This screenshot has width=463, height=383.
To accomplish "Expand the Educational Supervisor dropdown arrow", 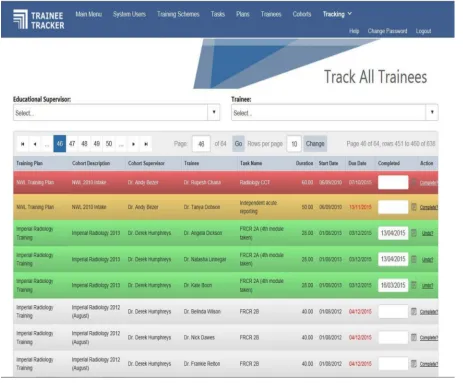I will tap(214, 112).
